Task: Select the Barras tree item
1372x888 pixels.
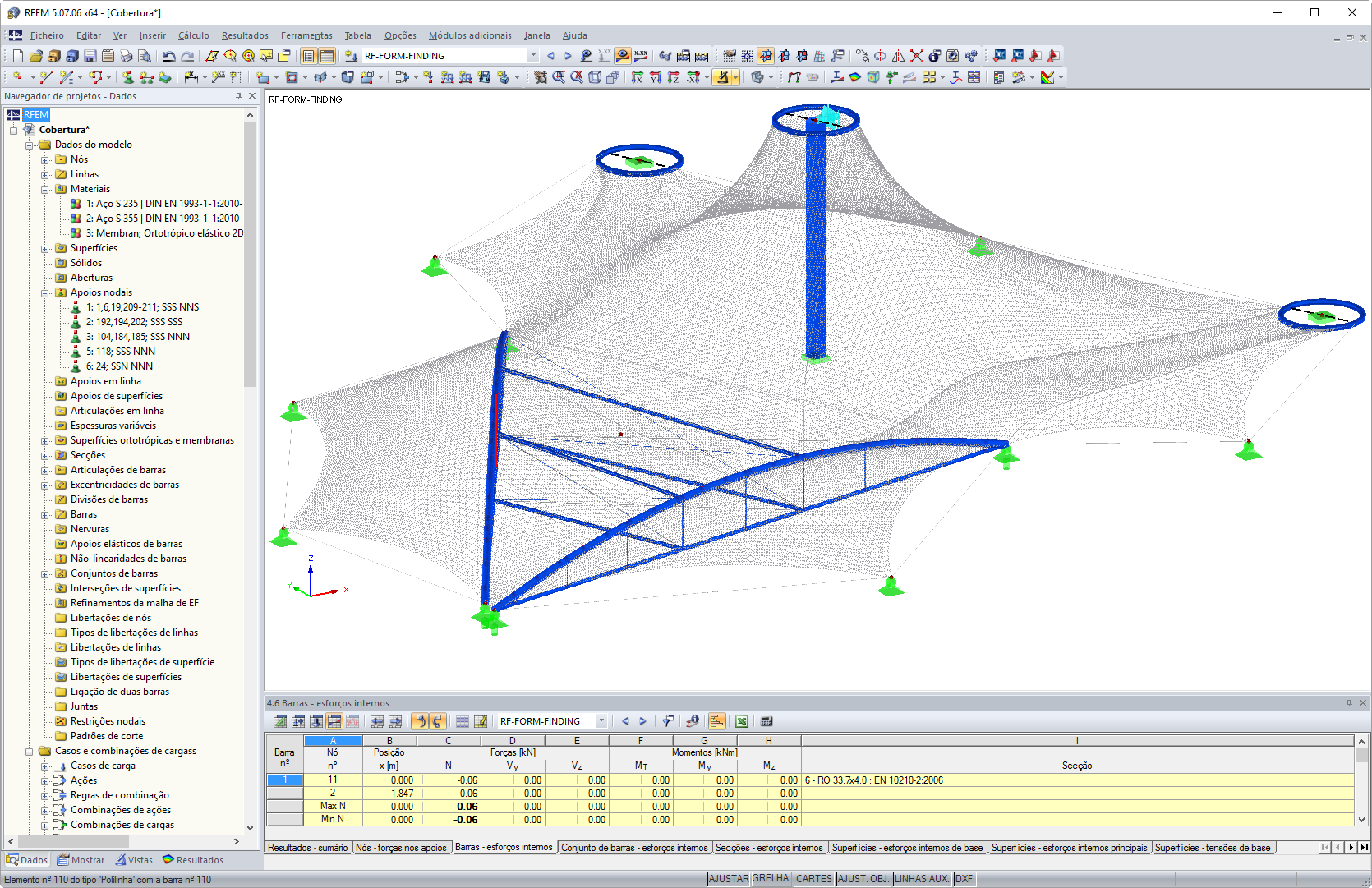Action: (x=84, y=514)
